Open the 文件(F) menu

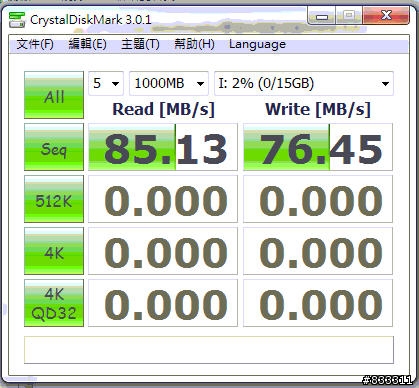click(35, 44)
